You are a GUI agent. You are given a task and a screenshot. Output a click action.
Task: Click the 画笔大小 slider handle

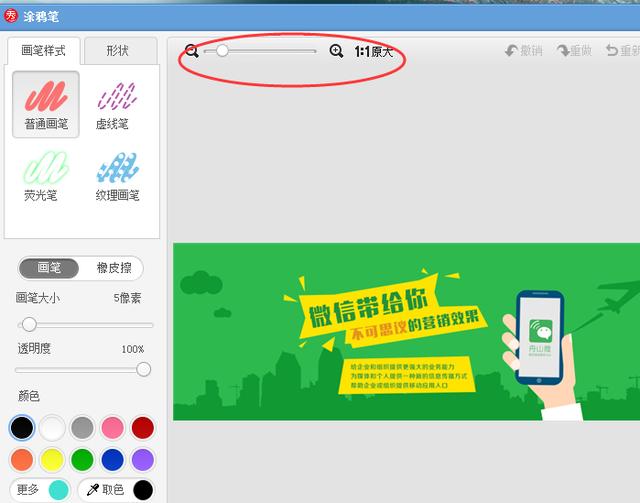click(x=29, y=325)
